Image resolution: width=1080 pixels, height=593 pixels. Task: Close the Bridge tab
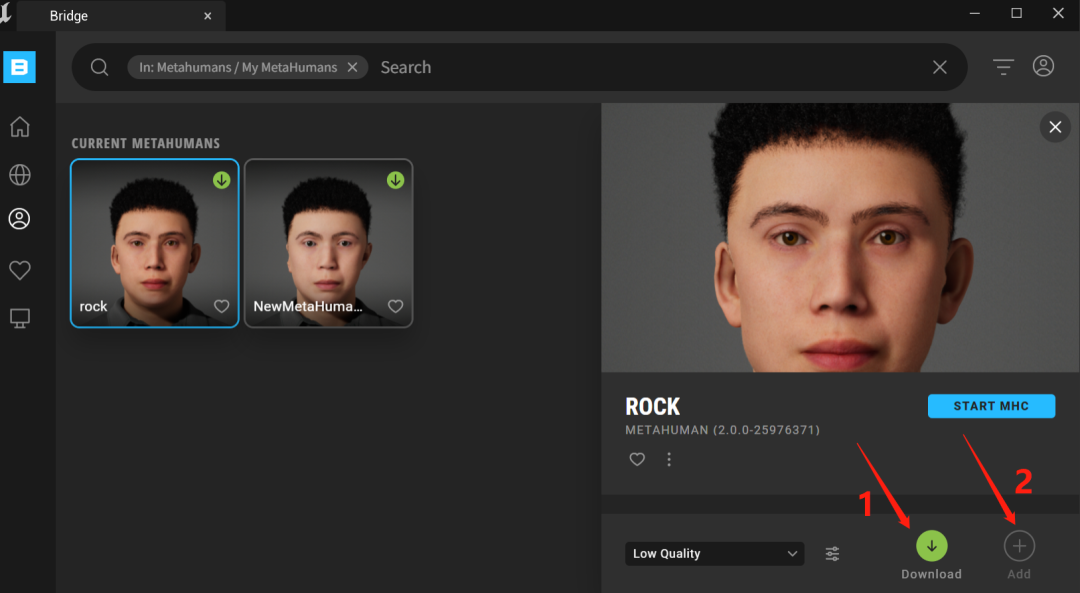point(207,16)
